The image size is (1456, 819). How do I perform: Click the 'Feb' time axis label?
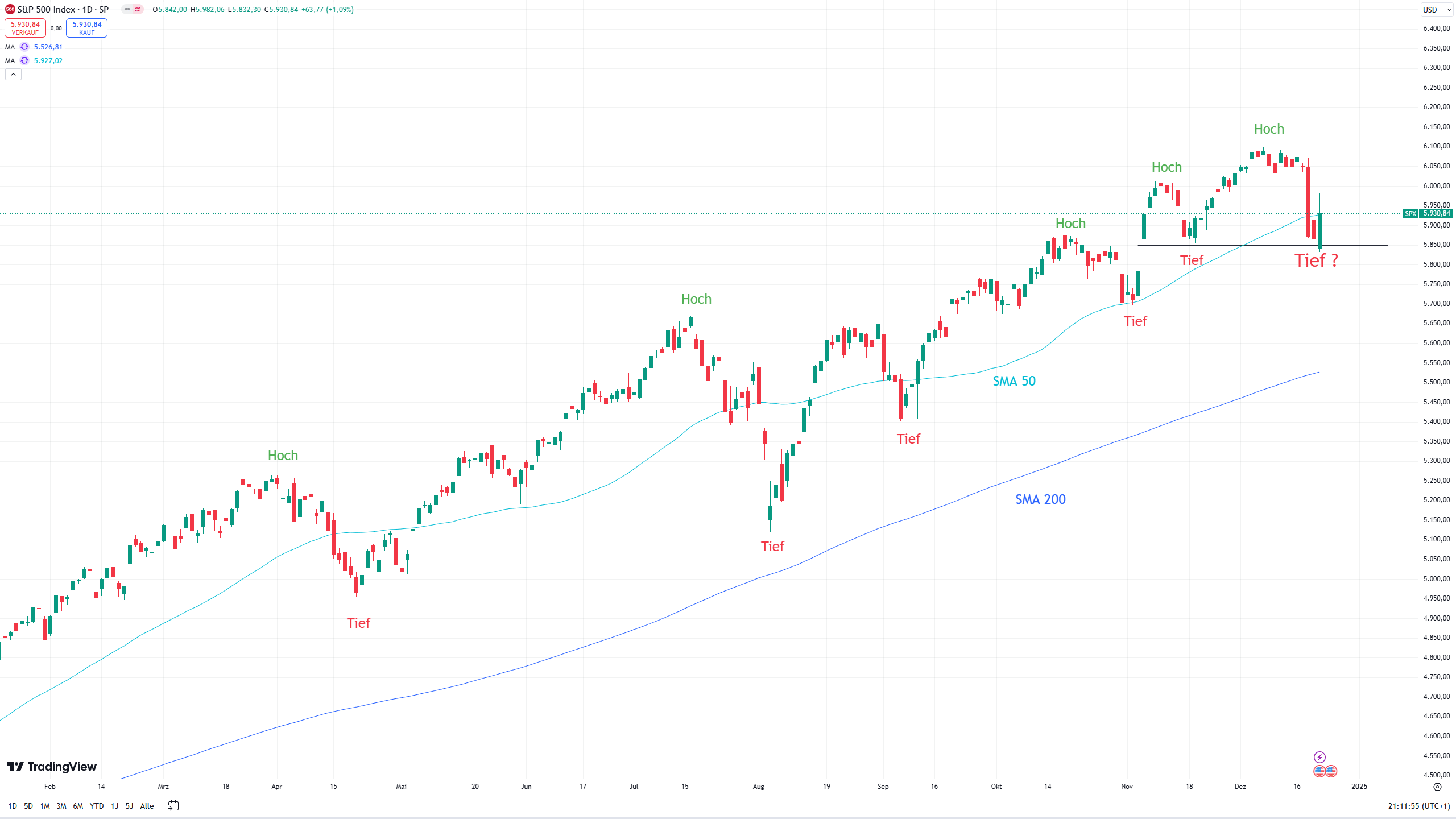point(50,787)
